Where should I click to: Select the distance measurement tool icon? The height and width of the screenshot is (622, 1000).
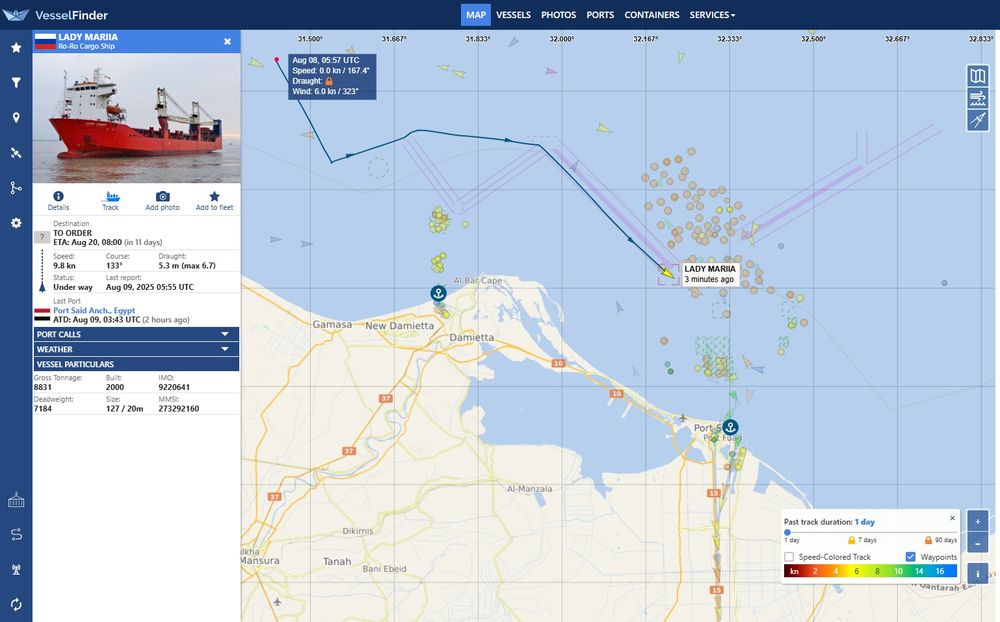978,120
